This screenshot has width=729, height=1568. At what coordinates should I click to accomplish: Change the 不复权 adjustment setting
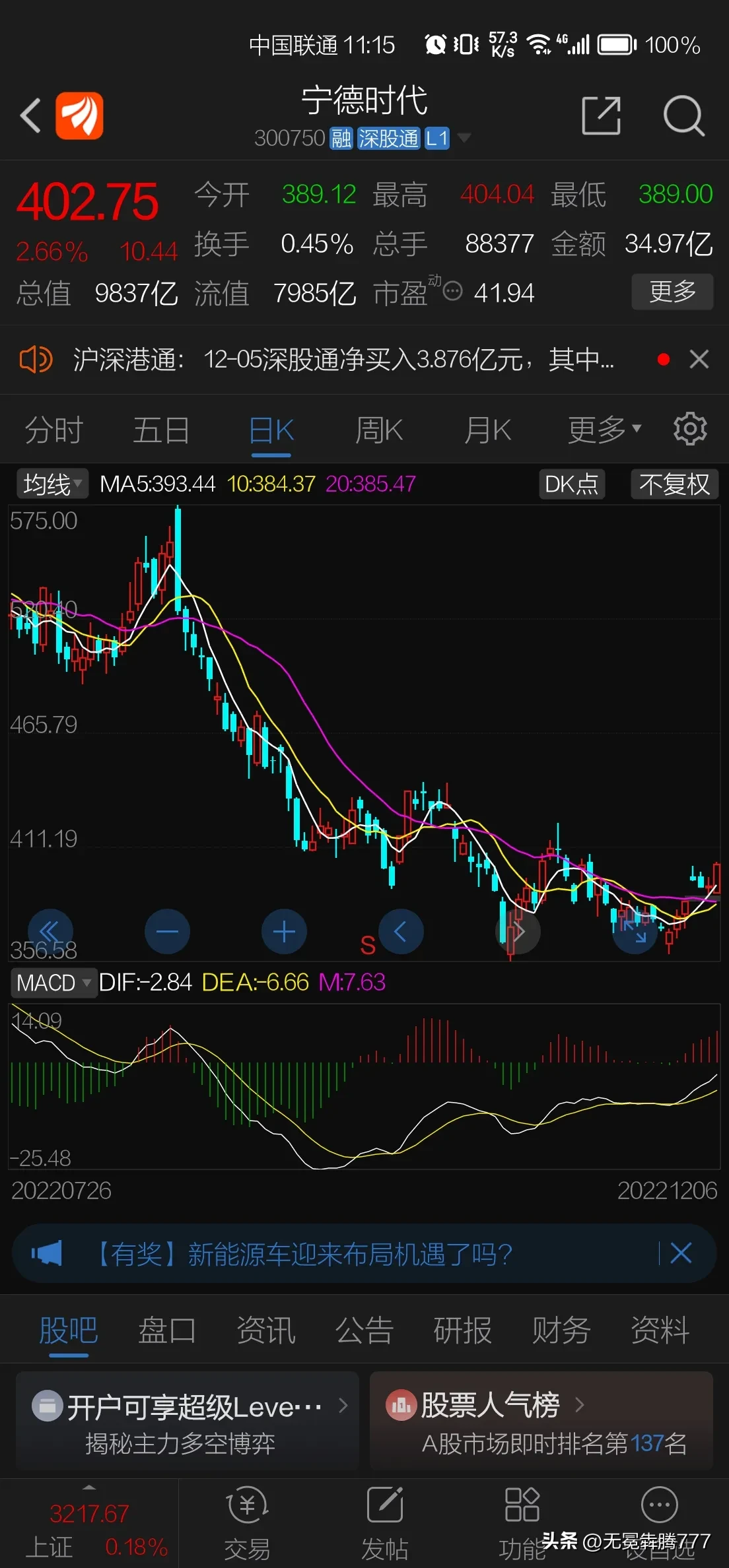point(674,484)
